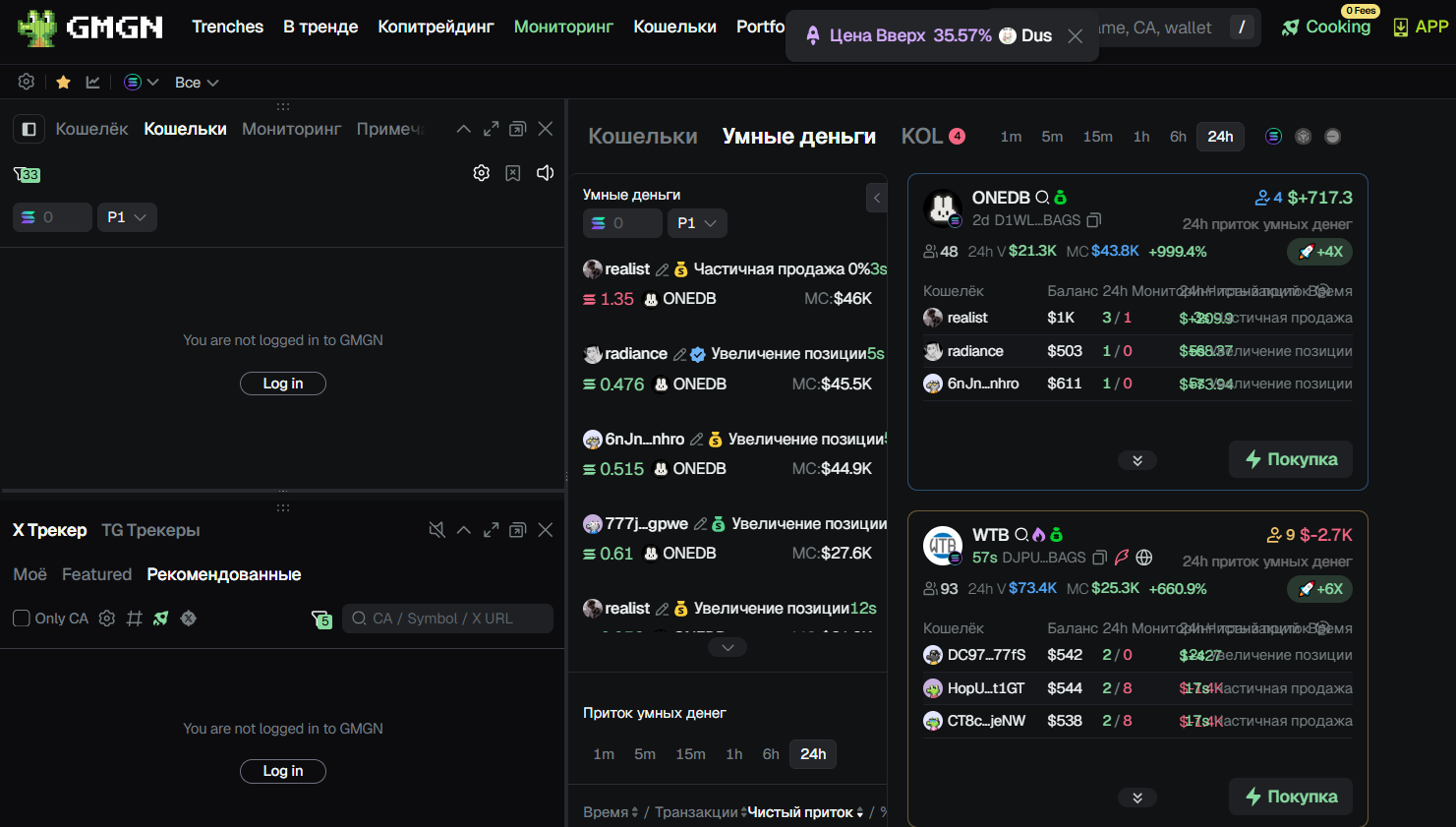Click Покупка button on WTB card

pyautogui.click(x=1291, y=797)
